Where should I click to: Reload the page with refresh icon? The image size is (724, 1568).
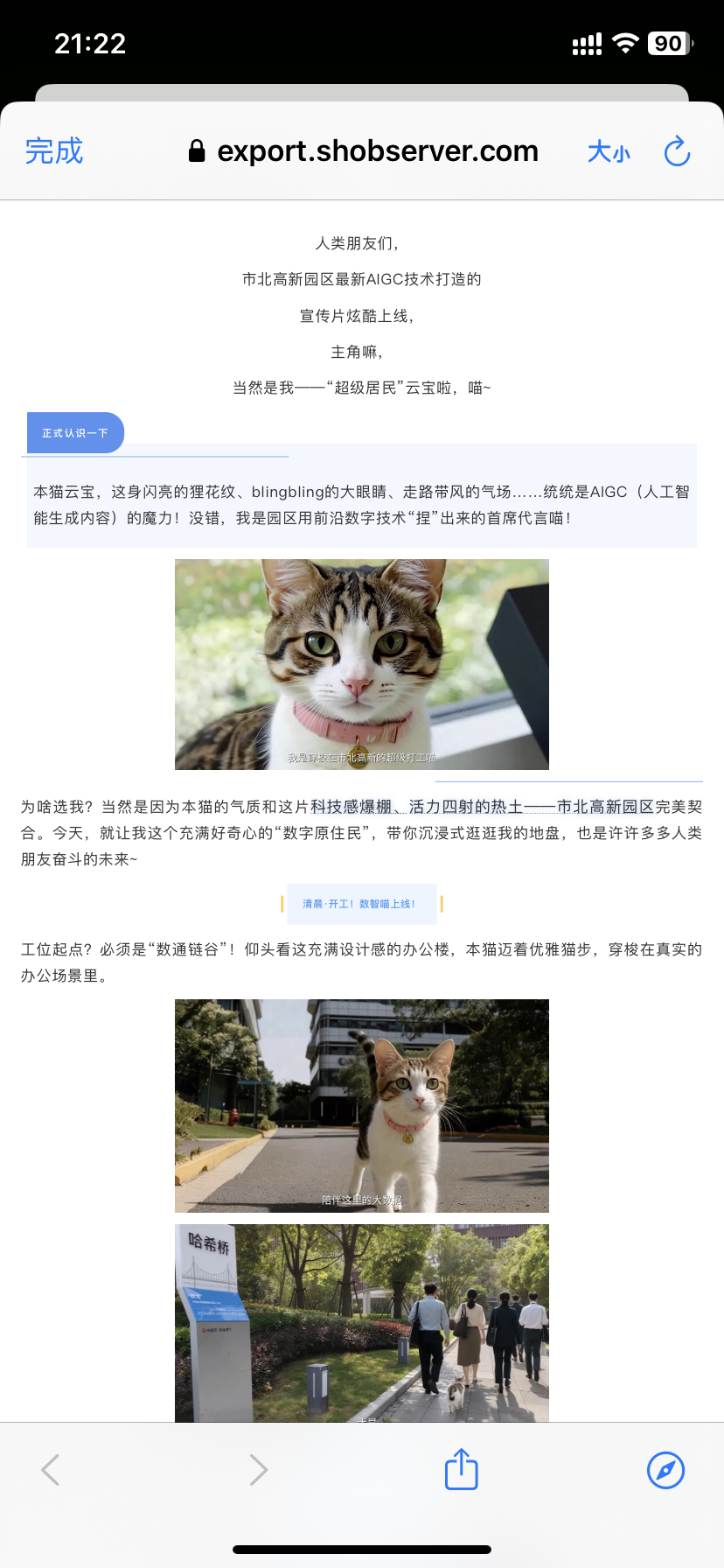tap(678, 151)
